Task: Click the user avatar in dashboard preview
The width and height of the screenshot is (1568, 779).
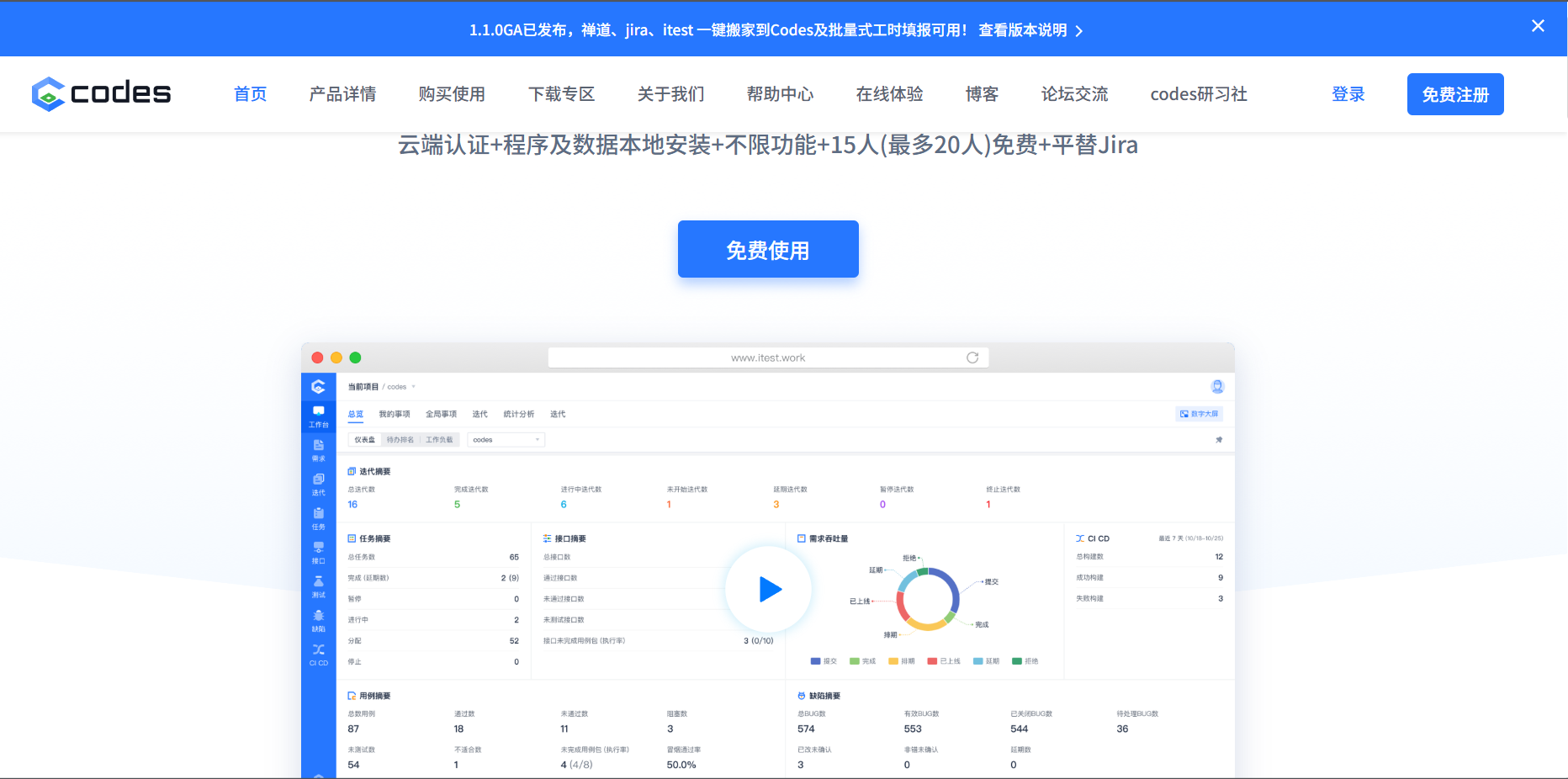Action: (1217, 387)
